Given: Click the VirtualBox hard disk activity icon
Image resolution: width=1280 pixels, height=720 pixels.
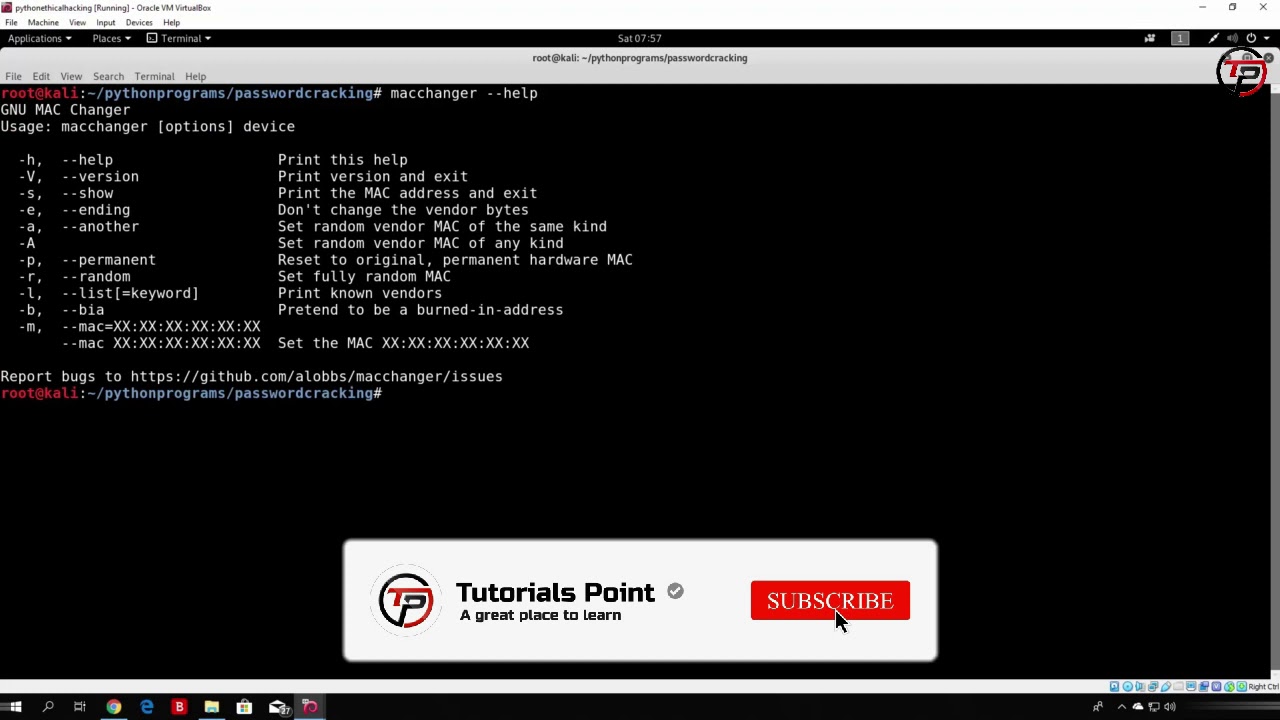Looking at the screenshot, I should coord(1114,686).
